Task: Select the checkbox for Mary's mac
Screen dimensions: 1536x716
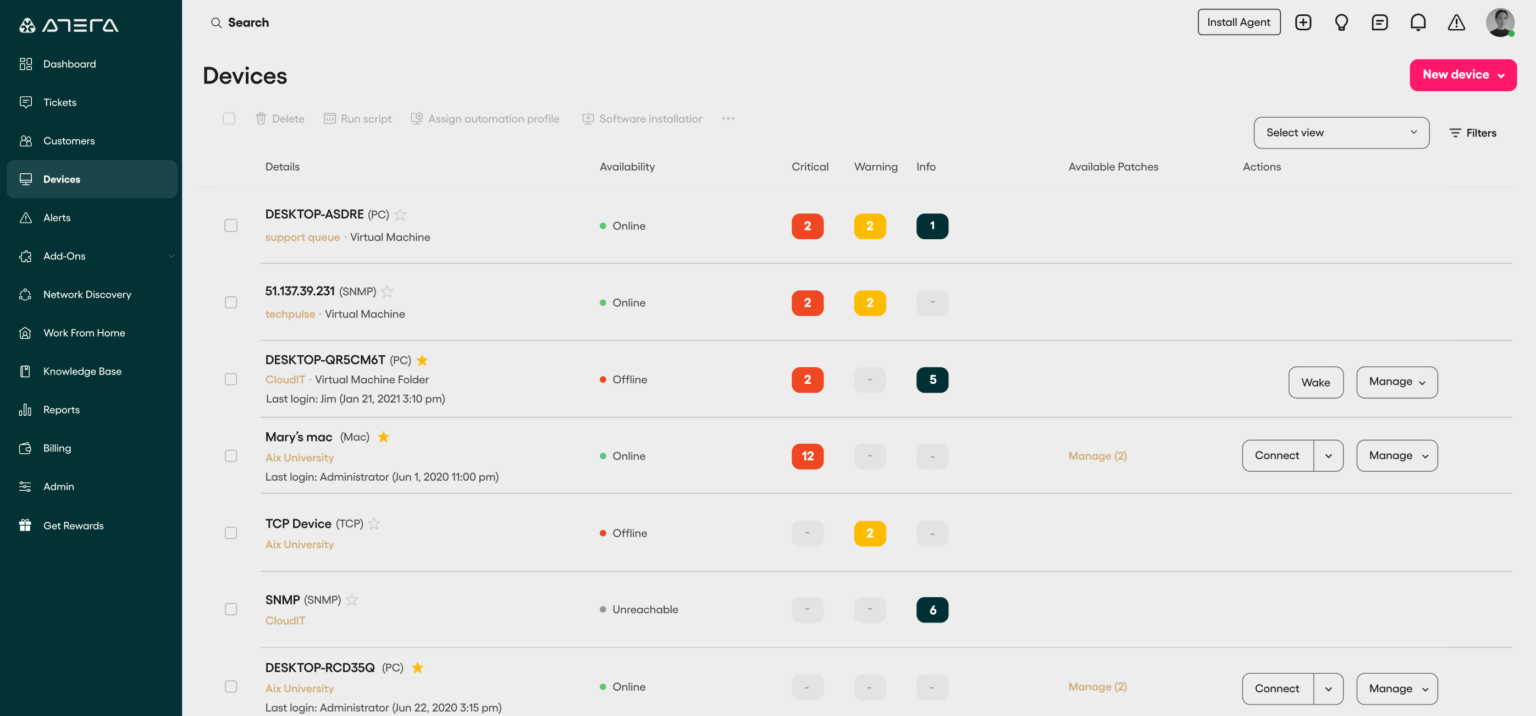Action: tap(230, 455)
